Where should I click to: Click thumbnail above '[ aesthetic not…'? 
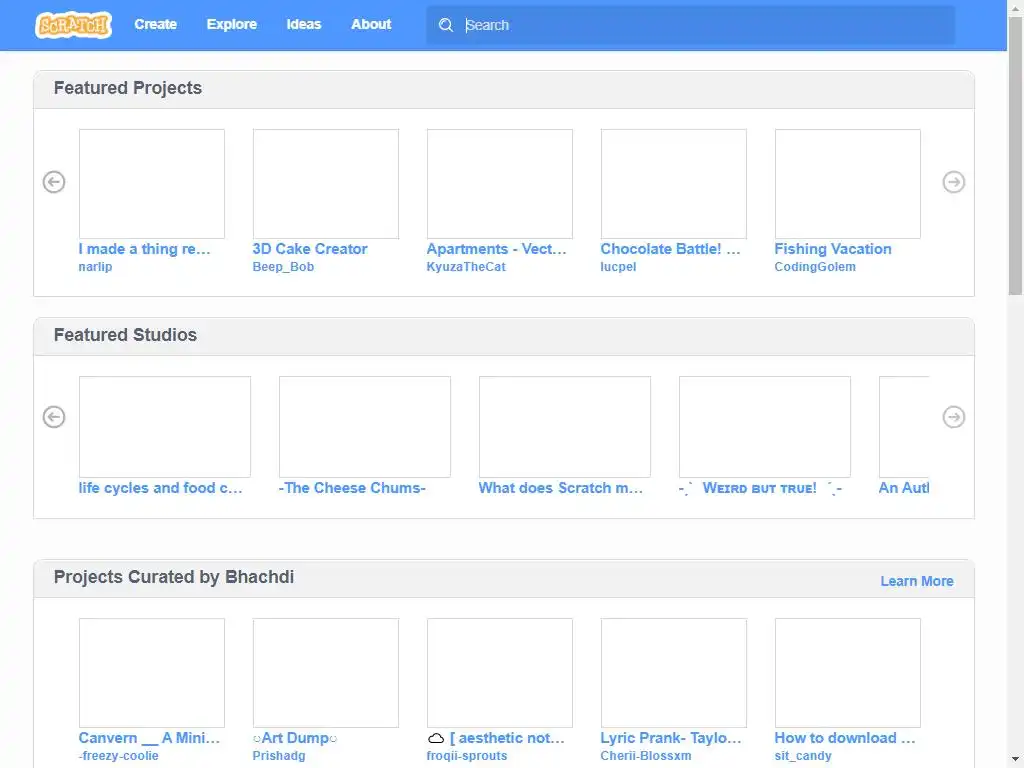coord(500,673)
